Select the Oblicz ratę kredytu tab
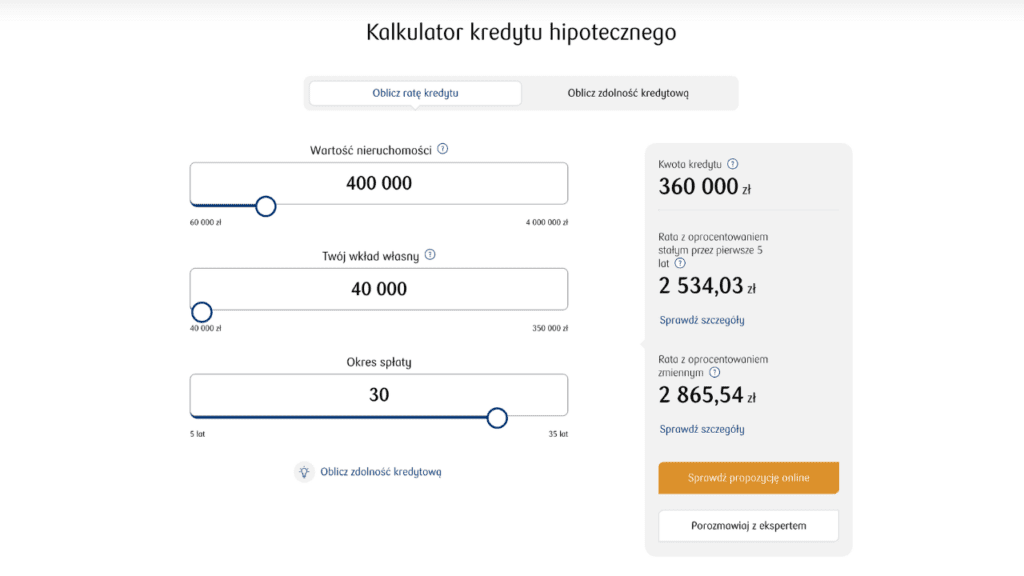 [x=415, y=93]
